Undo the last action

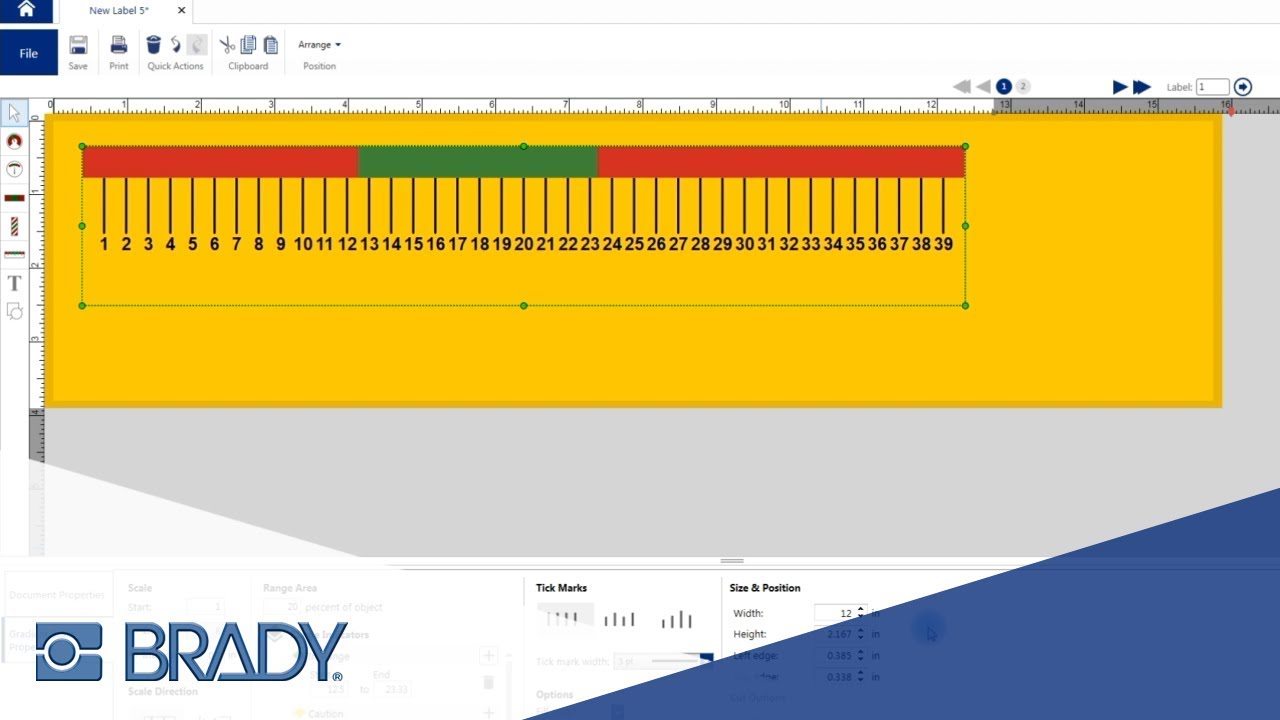click(x=176, y=45)
